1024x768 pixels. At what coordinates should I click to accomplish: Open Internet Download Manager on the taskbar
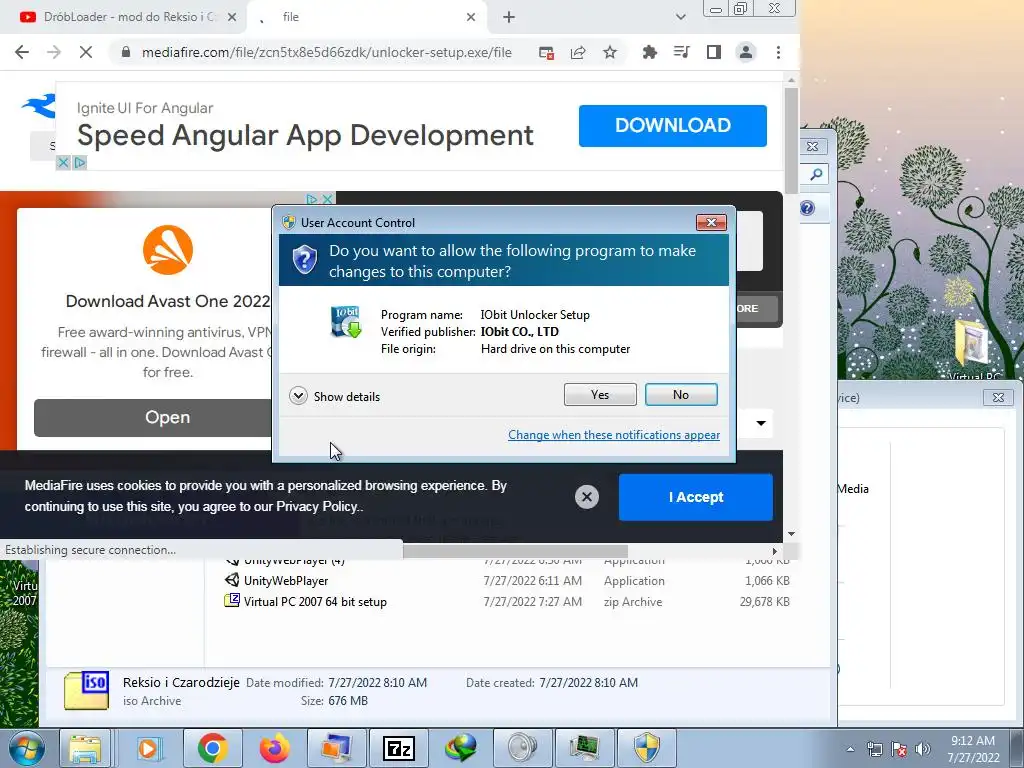click(460, 748)
